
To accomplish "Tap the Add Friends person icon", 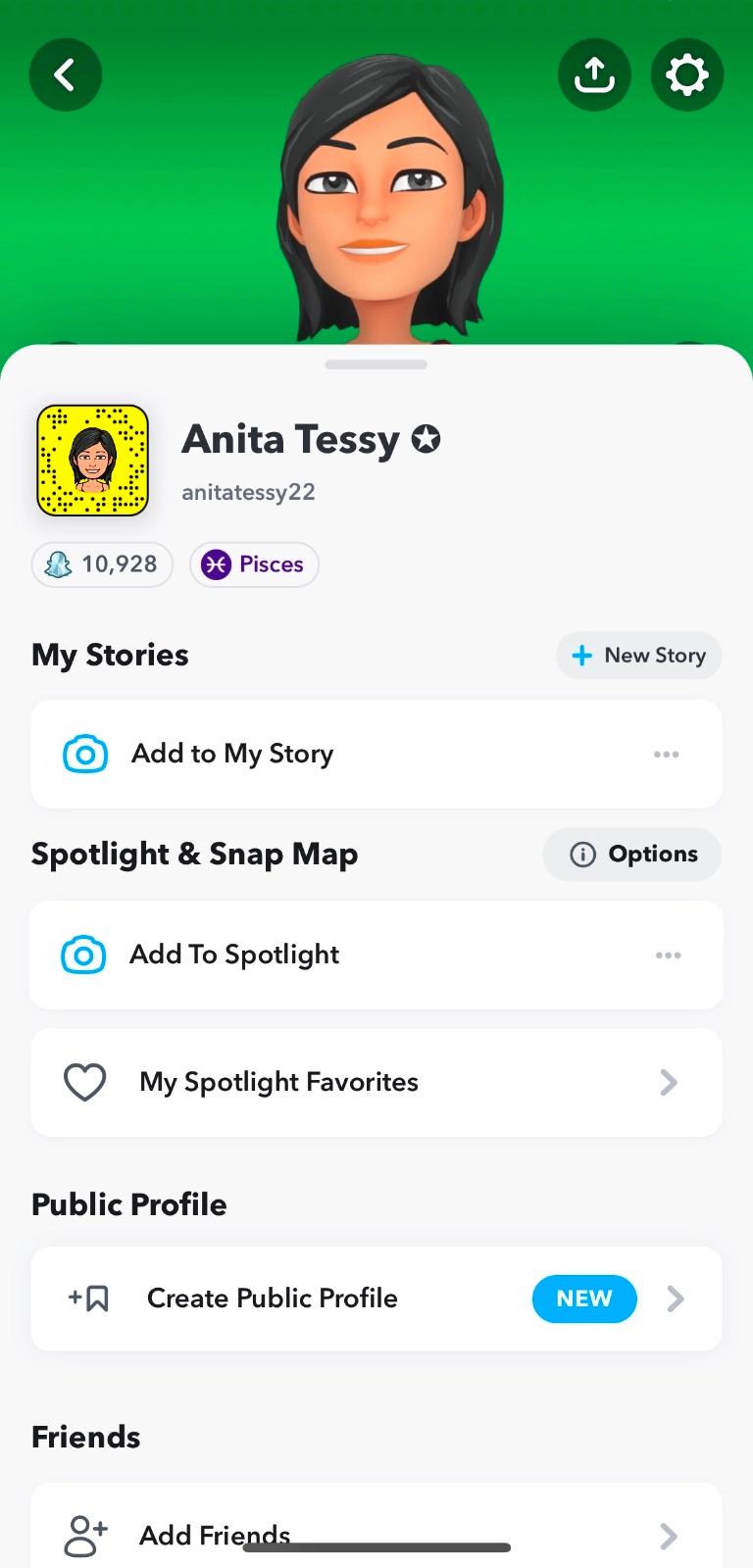I will pos(85,1535).
